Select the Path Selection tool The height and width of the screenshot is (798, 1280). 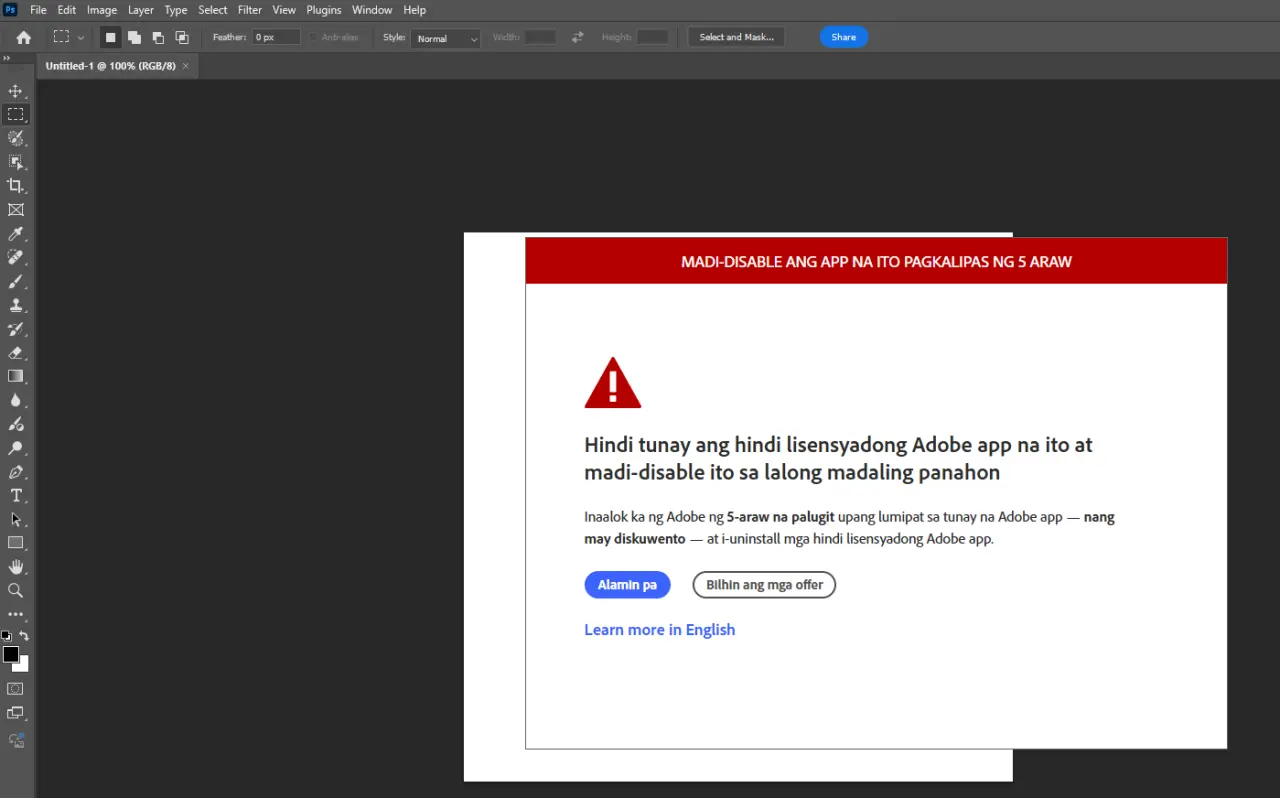(16, 520)
